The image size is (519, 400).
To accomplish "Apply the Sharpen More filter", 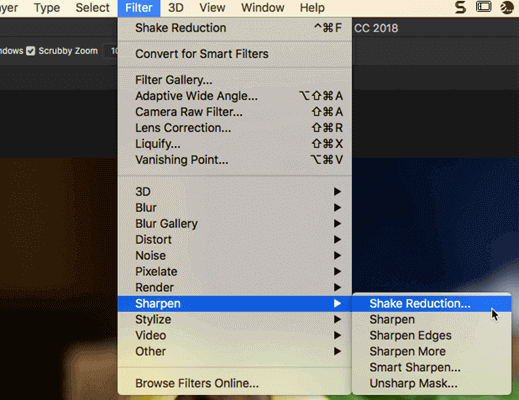I will coord(432,352).
